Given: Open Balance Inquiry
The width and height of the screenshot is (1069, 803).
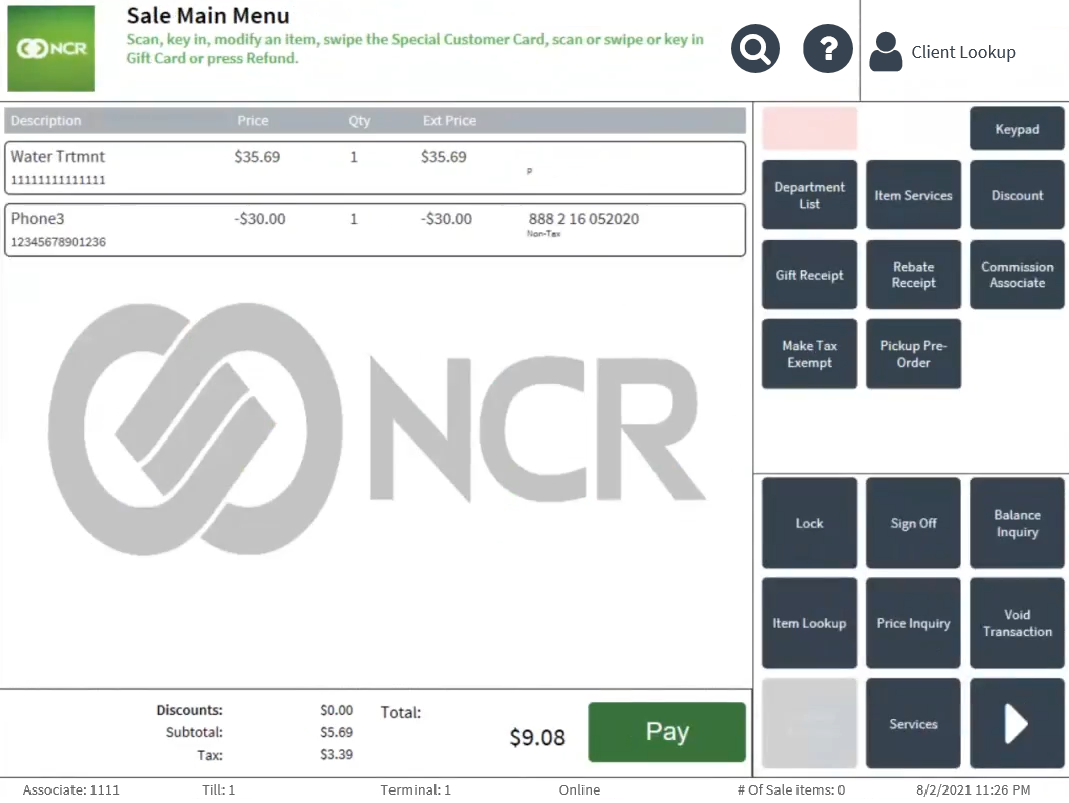Looking at the screenshot, I should 1017,523.
